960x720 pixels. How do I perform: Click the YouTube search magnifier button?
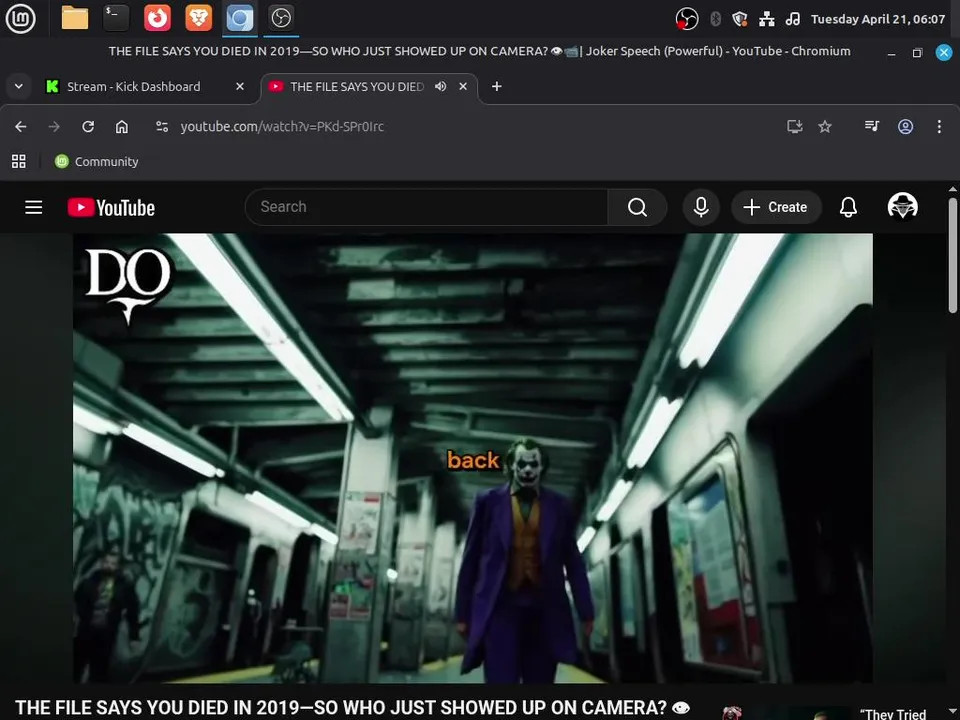[637, 207]
